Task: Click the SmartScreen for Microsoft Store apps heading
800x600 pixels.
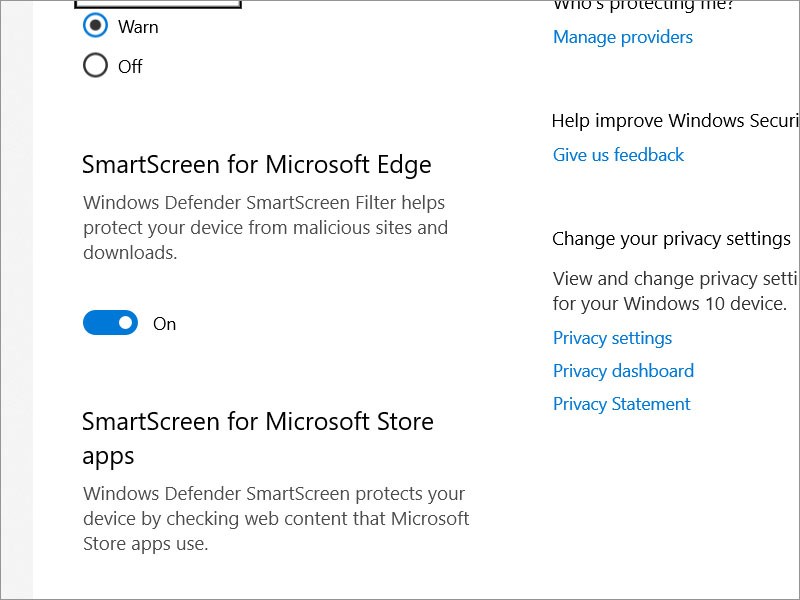Action: click(258, 438)
